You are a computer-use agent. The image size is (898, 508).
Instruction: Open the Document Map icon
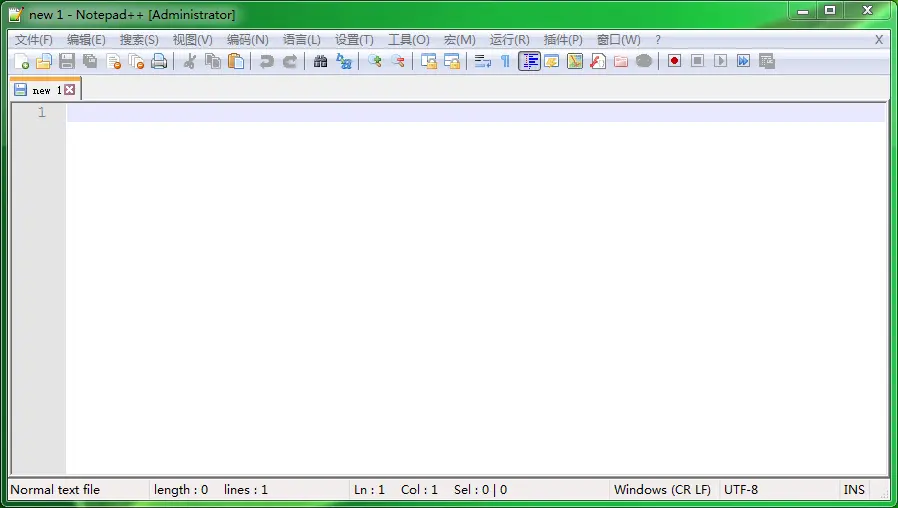point(574,61)
